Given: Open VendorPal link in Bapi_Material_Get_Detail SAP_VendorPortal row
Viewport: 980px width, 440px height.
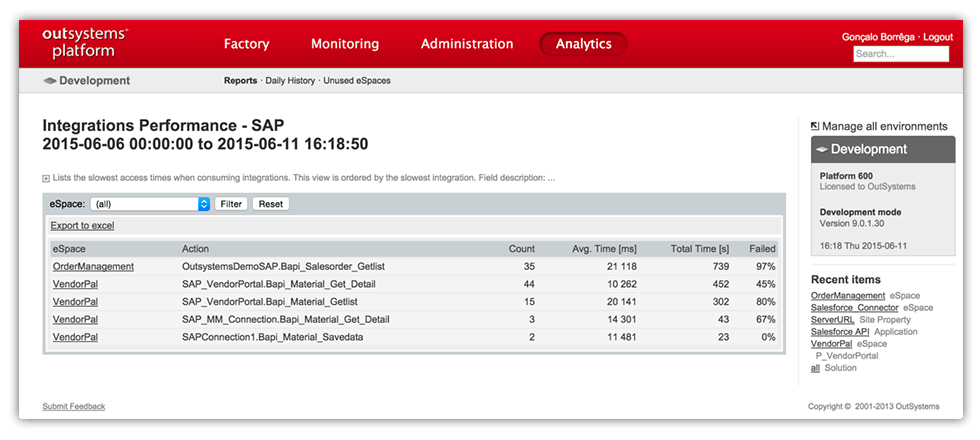Looking at the screenshot, I should 76,284.
